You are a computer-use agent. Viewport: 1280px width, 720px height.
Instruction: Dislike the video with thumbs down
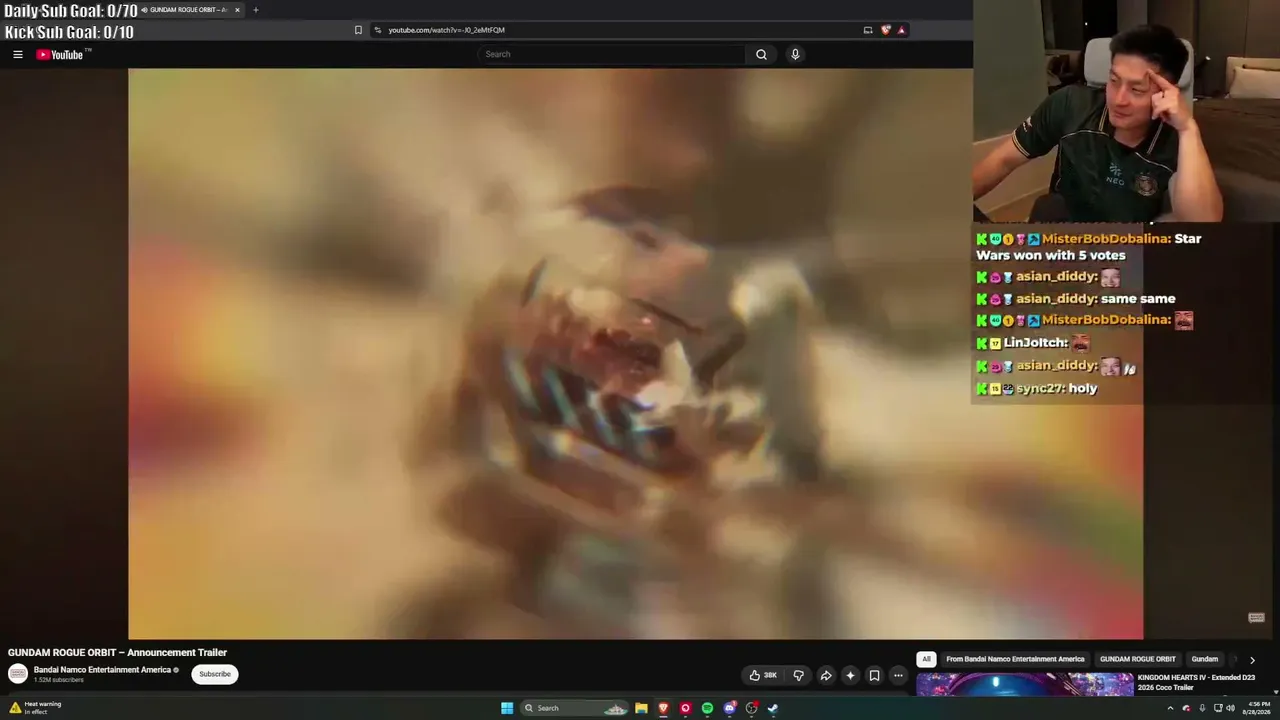[798, 675]
